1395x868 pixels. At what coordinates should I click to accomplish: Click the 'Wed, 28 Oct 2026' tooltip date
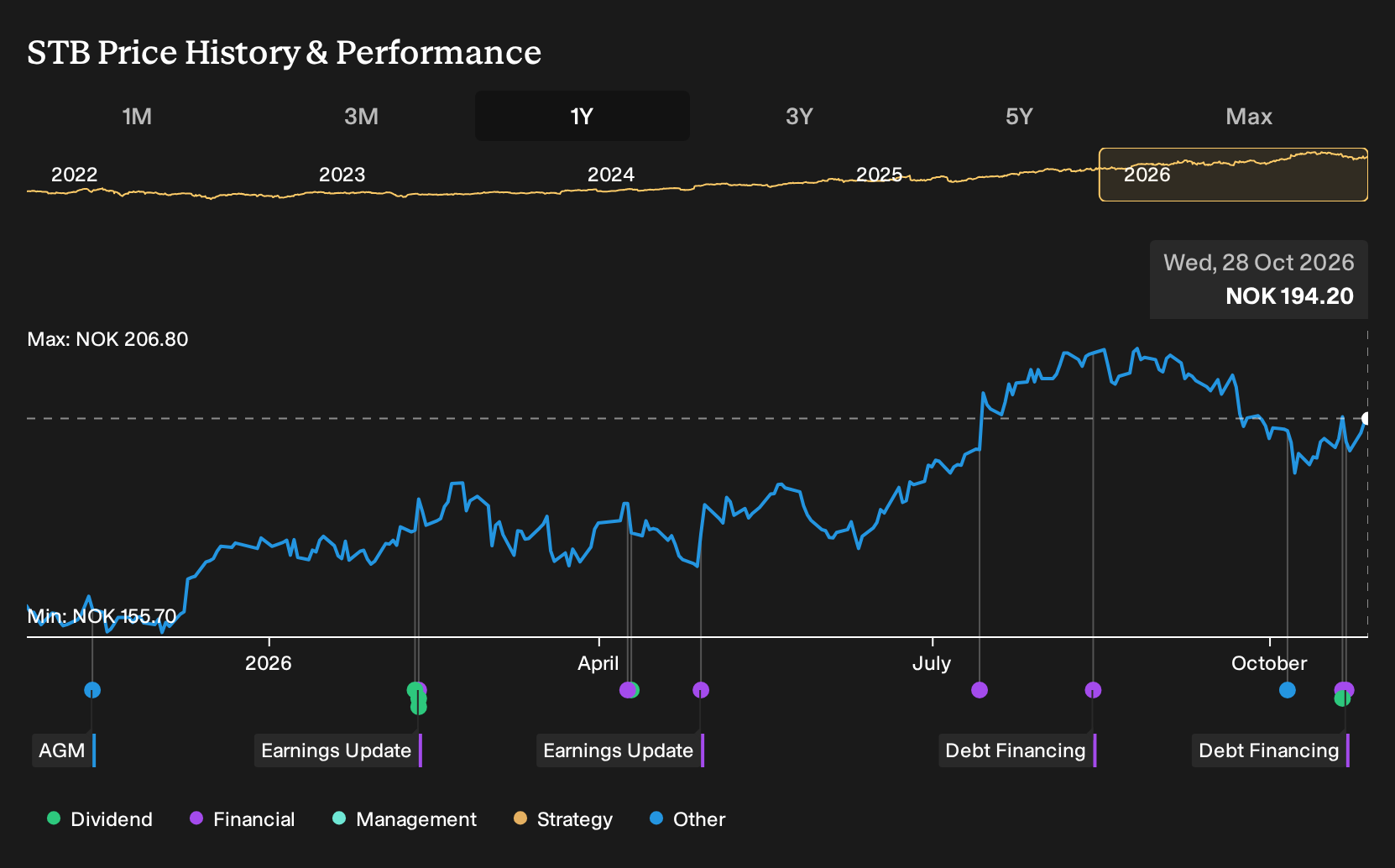coord(1259,263)
